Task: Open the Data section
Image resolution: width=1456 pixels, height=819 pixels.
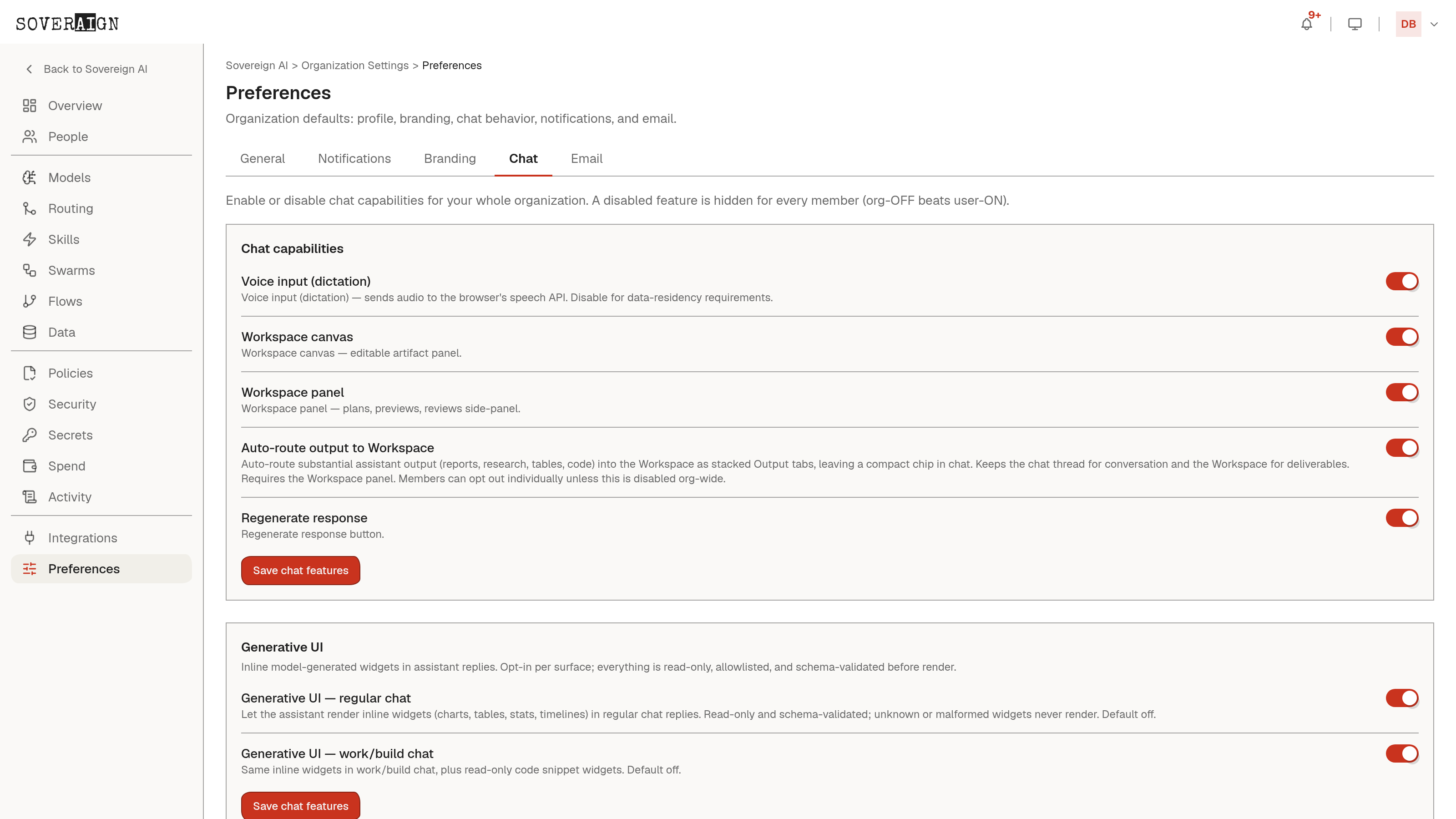Action: (x=101, y=332)
